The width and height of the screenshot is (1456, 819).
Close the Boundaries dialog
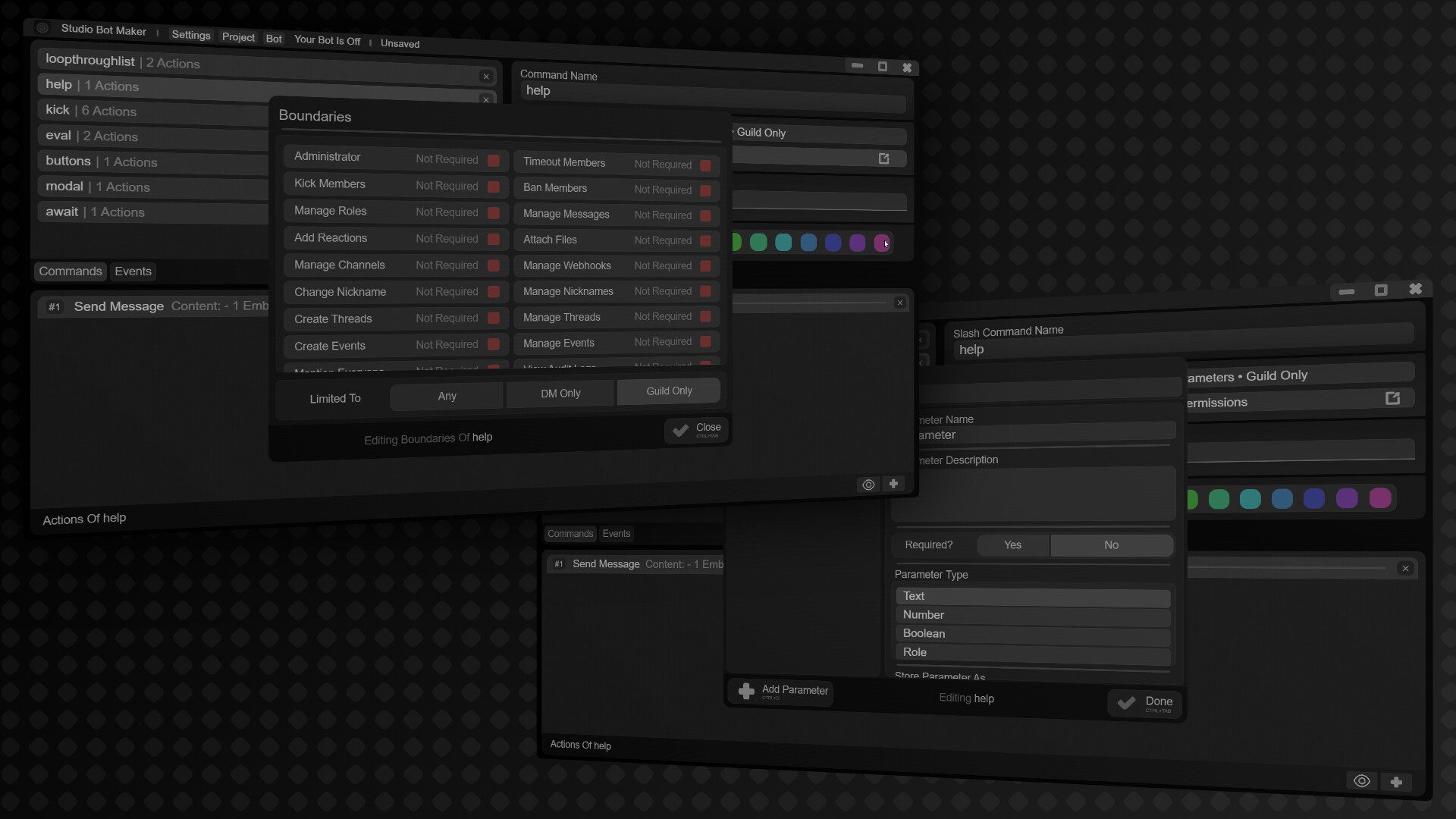pyautogui.click(x=697, y=429)
